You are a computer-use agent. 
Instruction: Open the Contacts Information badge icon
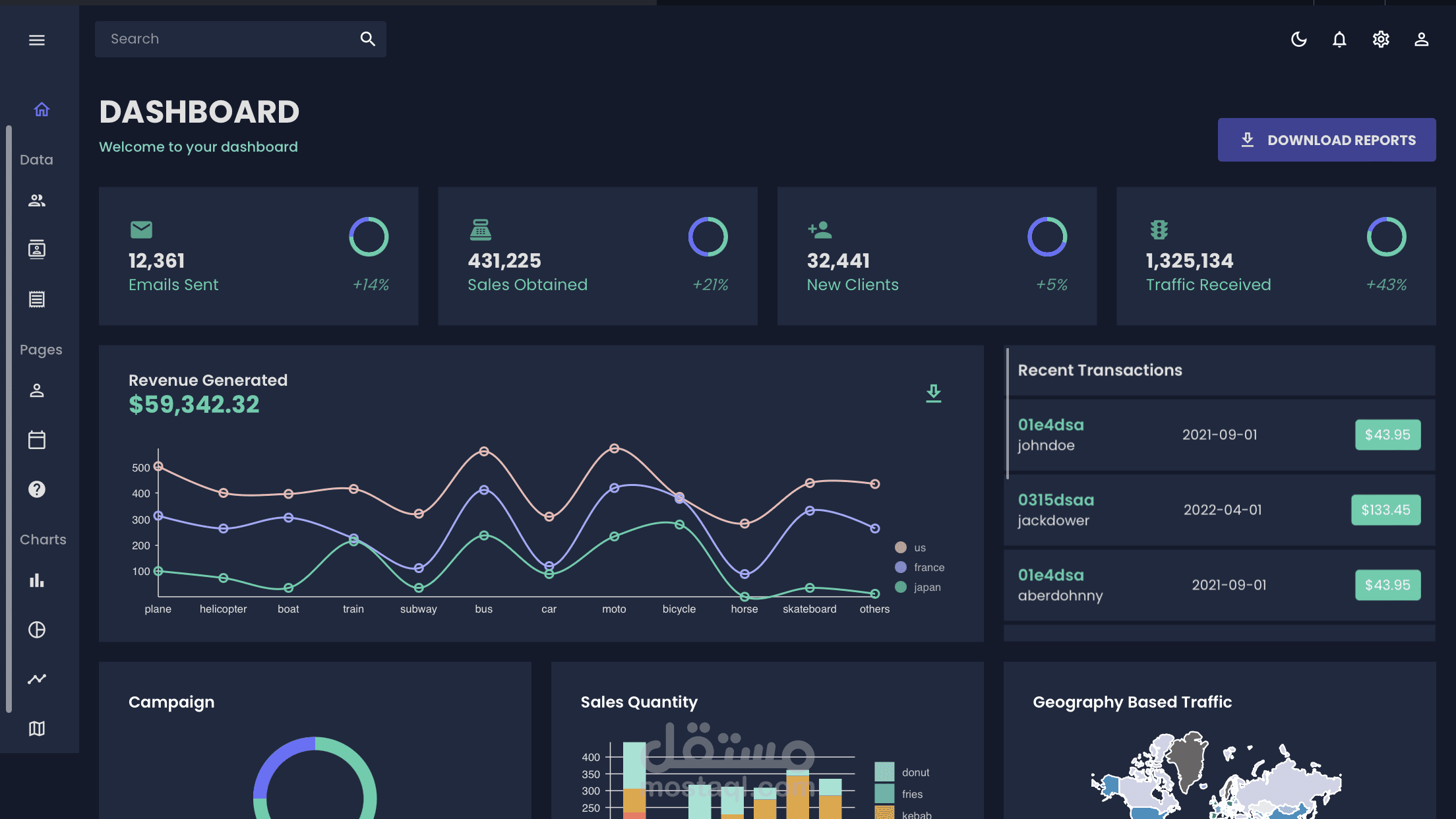pyautogui.click(x=37, y=249)
